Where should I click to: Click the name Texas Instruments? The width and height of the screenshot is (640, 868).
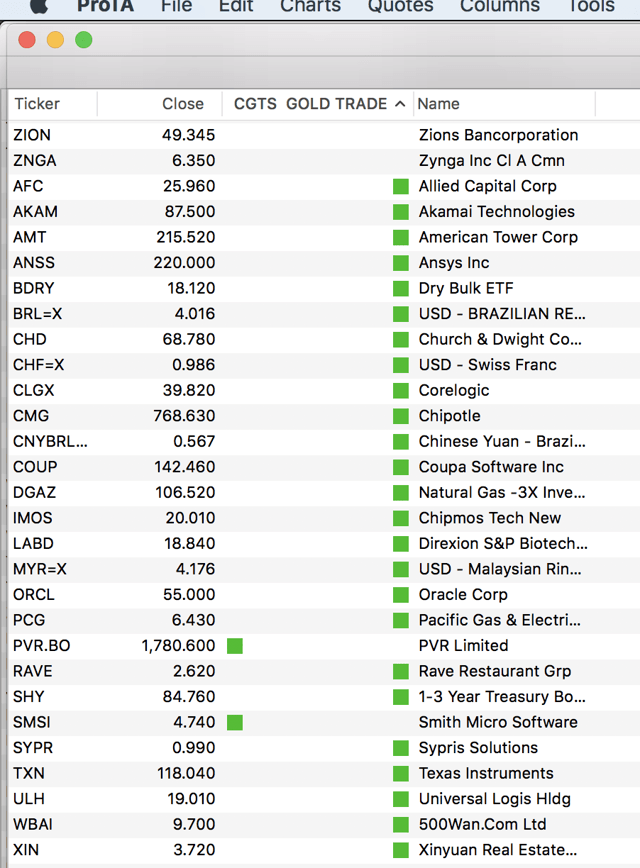pos(486,773)
